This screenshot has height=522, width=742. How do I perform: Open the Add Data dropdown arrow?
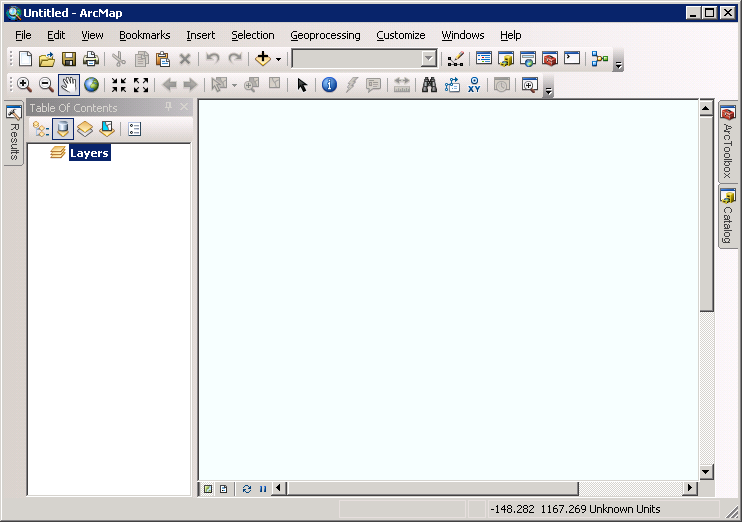(278, 60)
